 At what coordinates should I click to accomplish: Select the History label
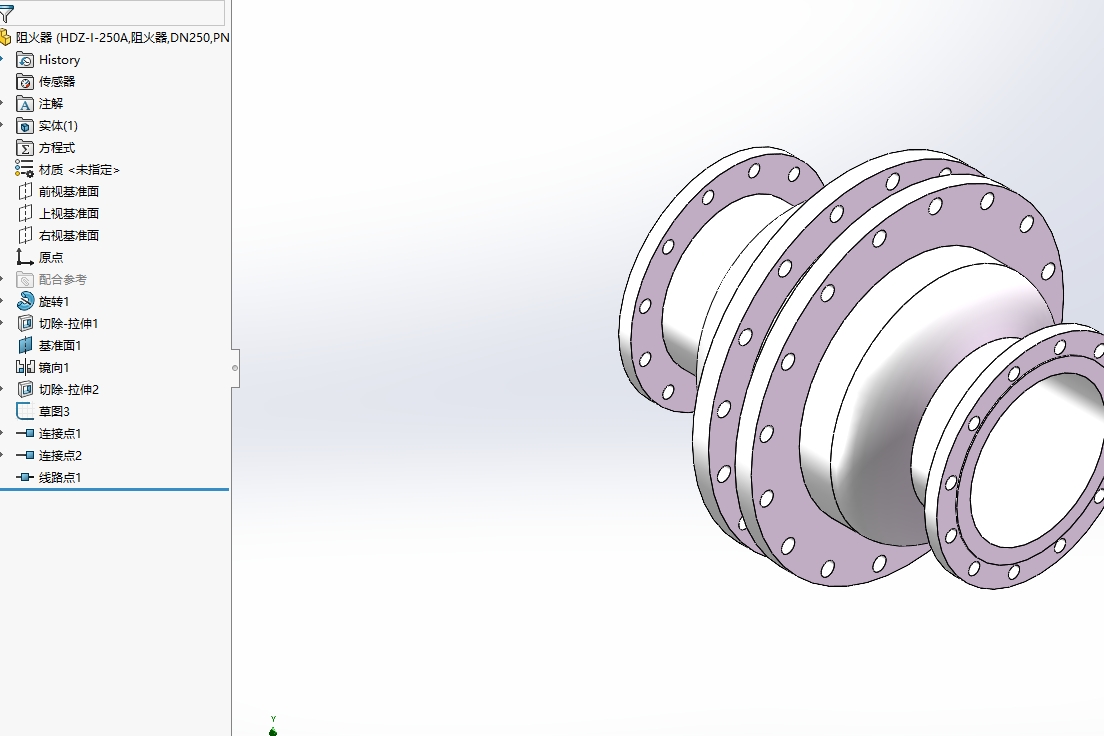59,60
